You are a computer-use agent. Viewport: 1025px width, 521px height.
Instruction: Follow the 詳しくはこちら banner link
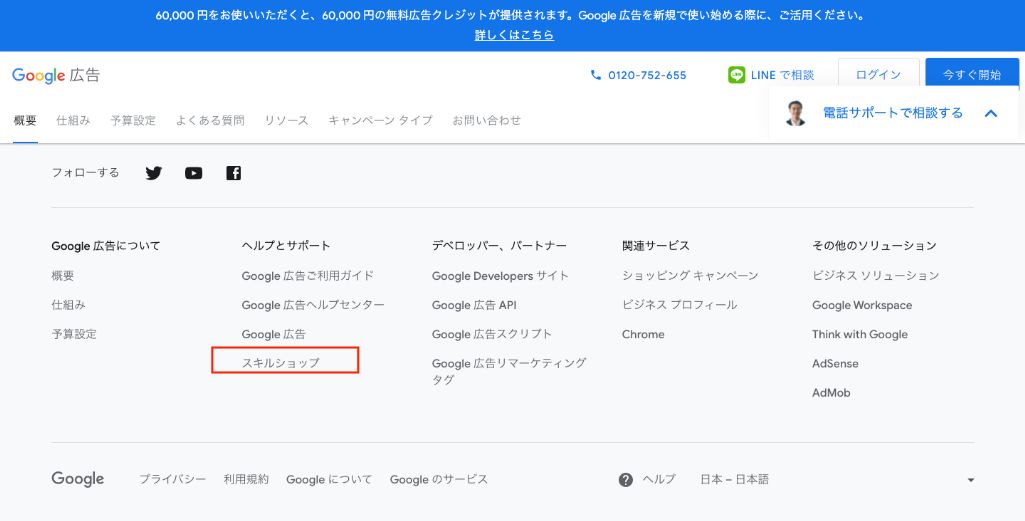tap(514, 35)
